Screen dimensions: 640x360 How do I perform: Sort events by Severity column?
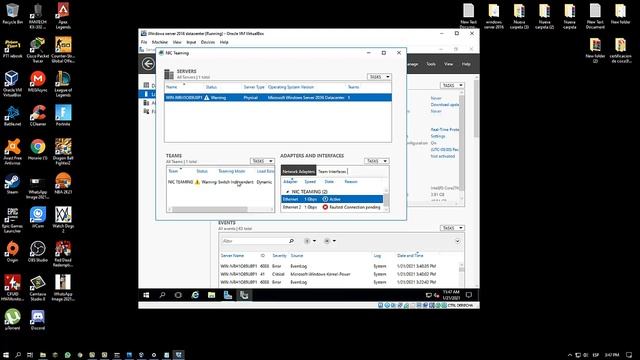279,256
